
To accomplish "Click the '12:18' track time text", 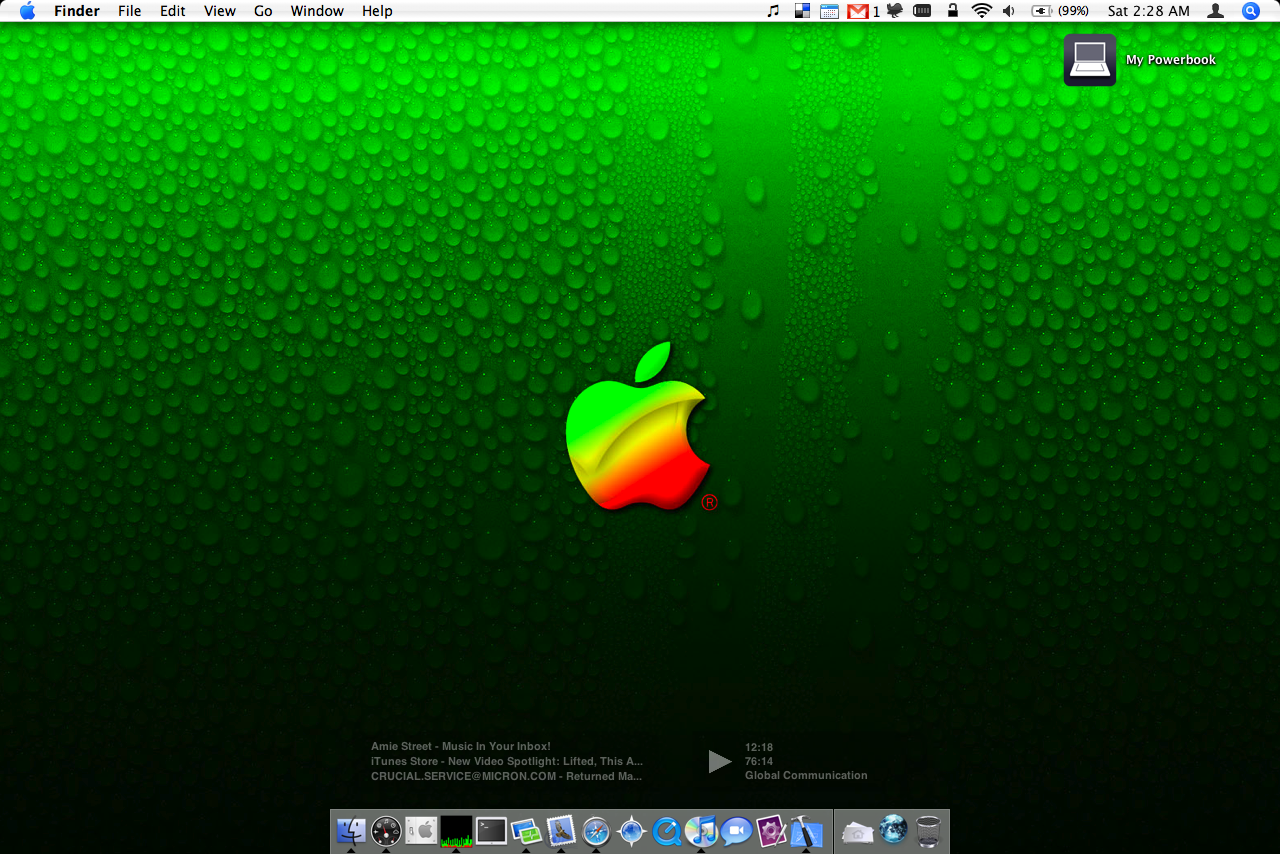I will pos(759,747).
